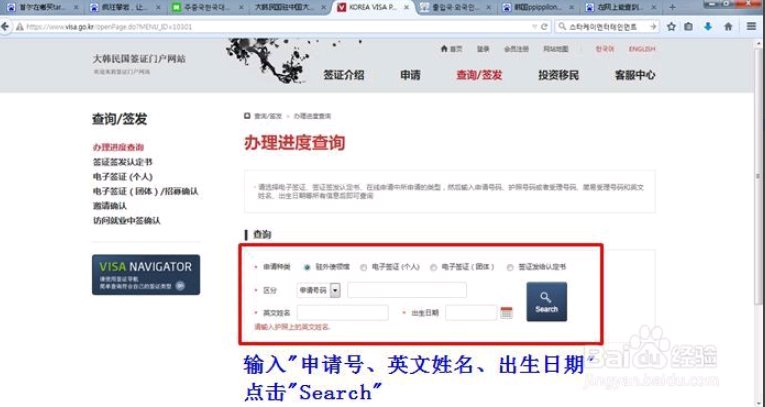Click the blue Search button
Viewport: 765px width, 407px height.
click(x=546, y=302)
